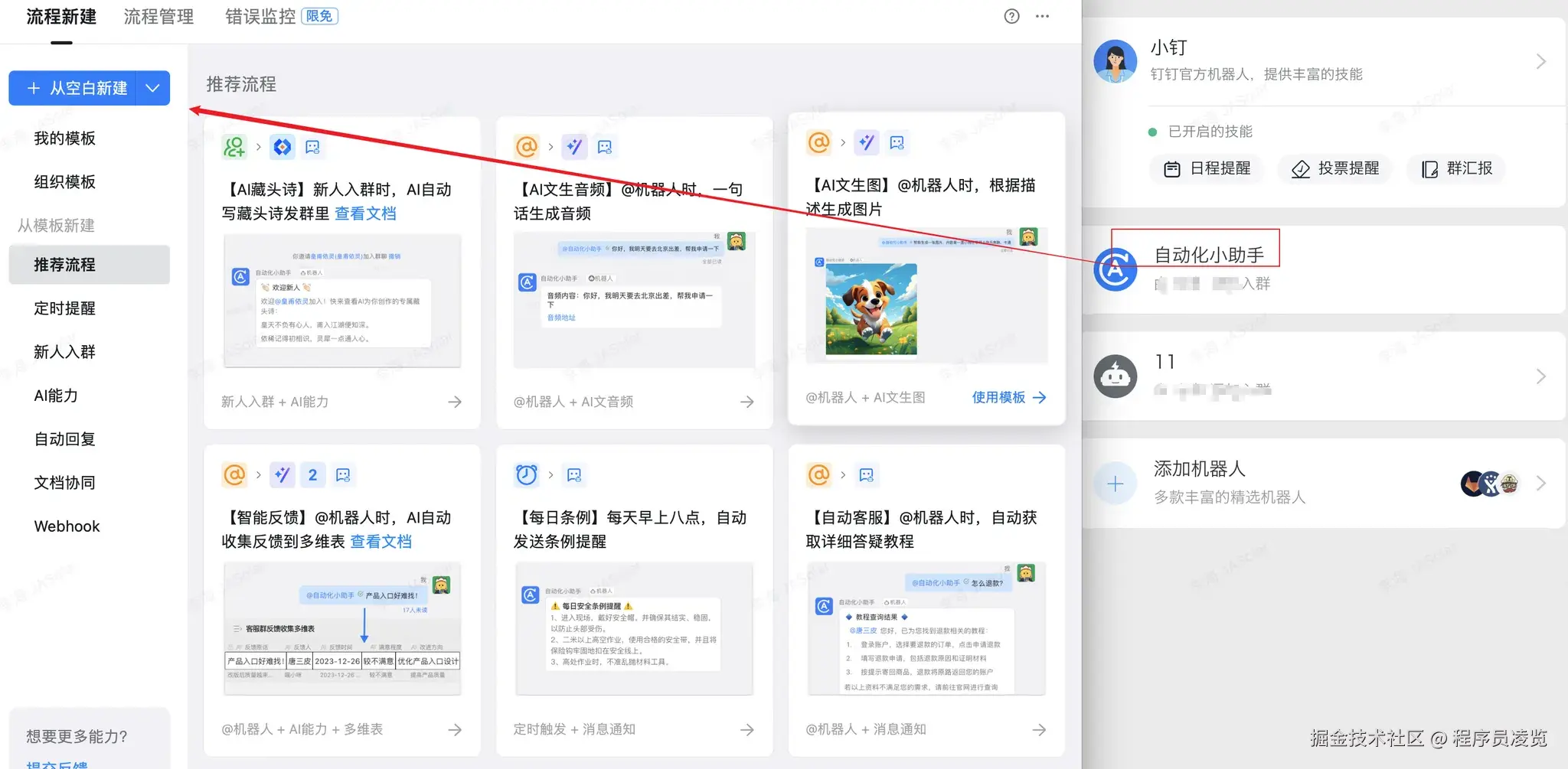Click the arrow on the AI文生音频 card
This screenshot has height=769, width=1568.
point(747,402)
